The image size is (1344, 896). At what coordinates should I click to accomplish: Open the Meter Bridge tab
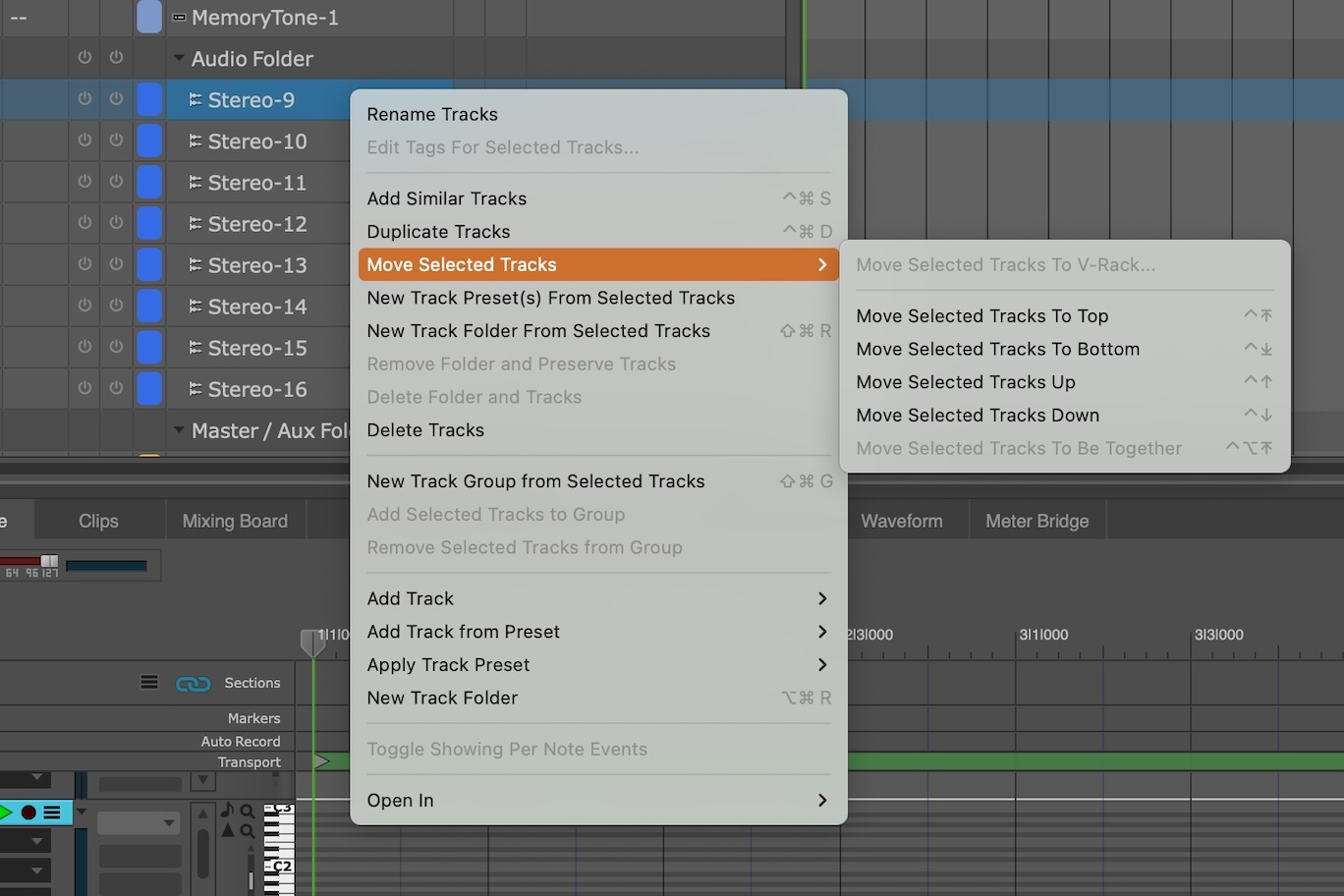1037,521
